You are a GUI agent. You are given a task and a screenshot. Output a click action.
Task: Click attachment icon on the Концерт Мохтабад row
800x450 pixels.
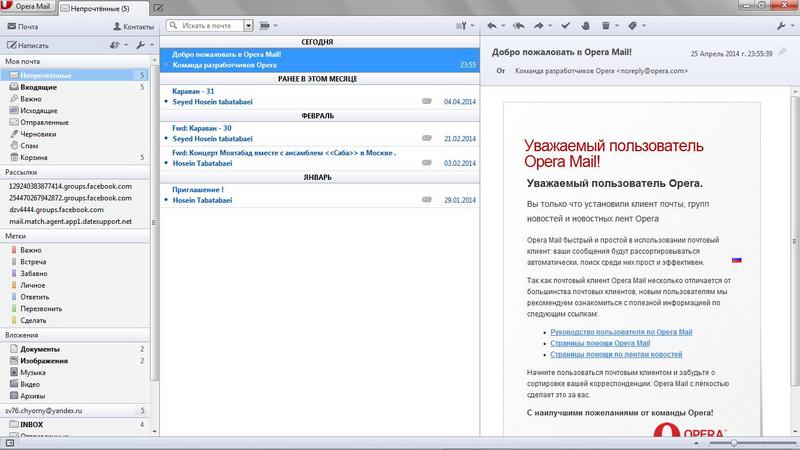pyautogui.click(x=427, y=163)
